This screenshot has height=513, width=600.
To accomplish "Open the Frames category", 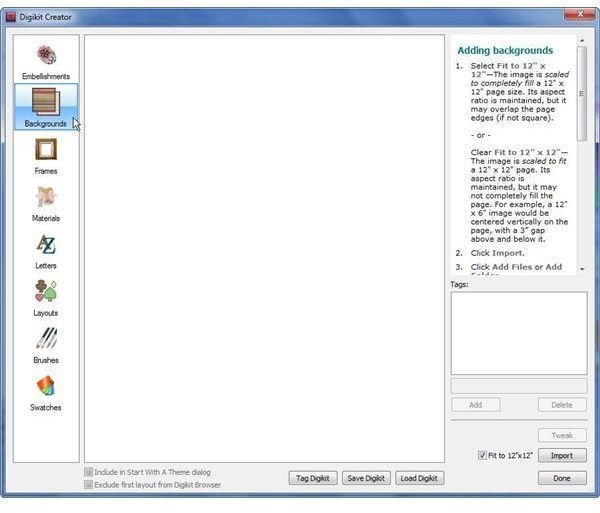I will [46, 156].
